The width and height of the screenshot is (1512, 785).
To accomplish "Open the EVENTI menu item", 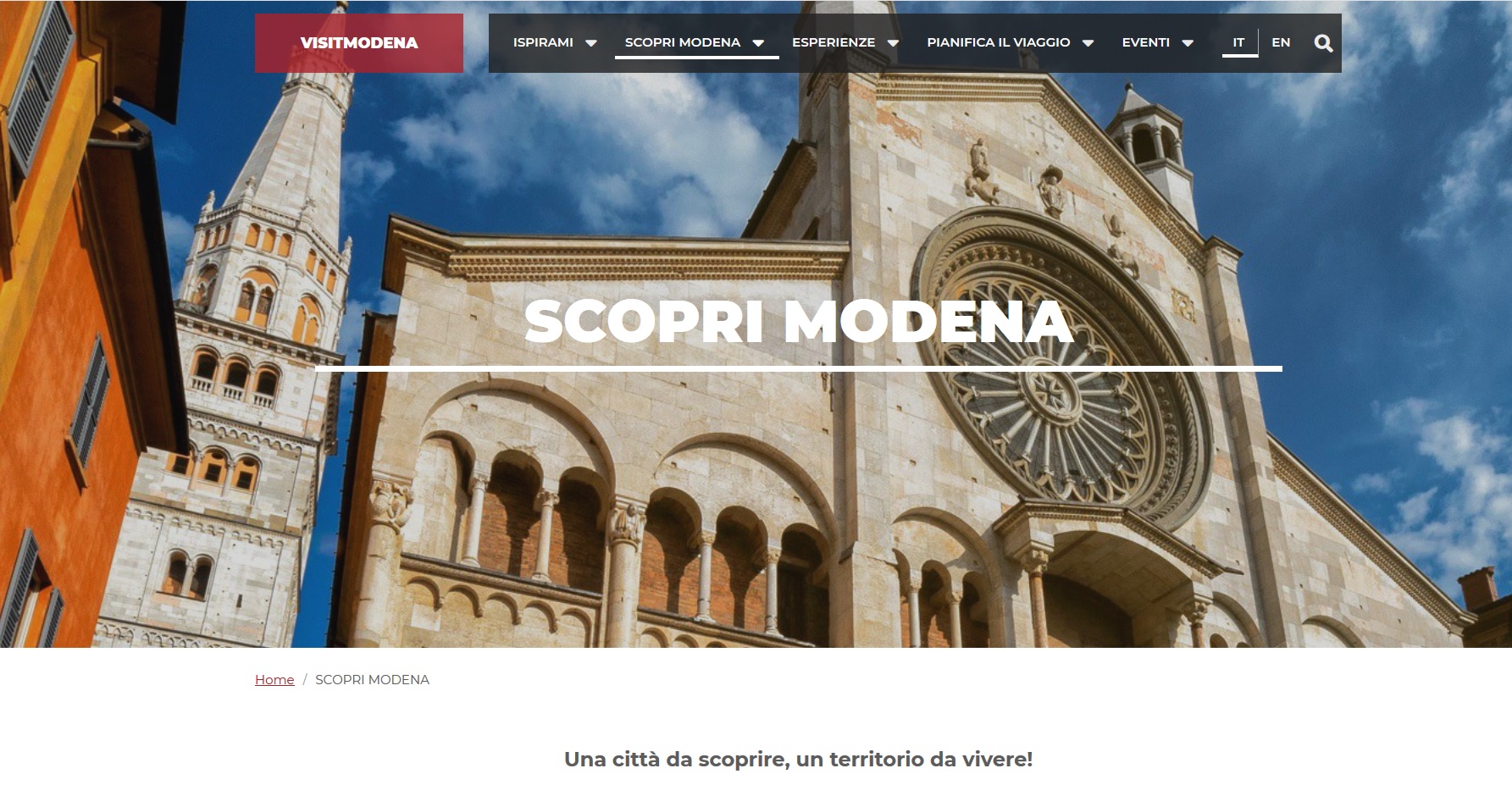I will pyautogui.click(x=1146, y=42).
